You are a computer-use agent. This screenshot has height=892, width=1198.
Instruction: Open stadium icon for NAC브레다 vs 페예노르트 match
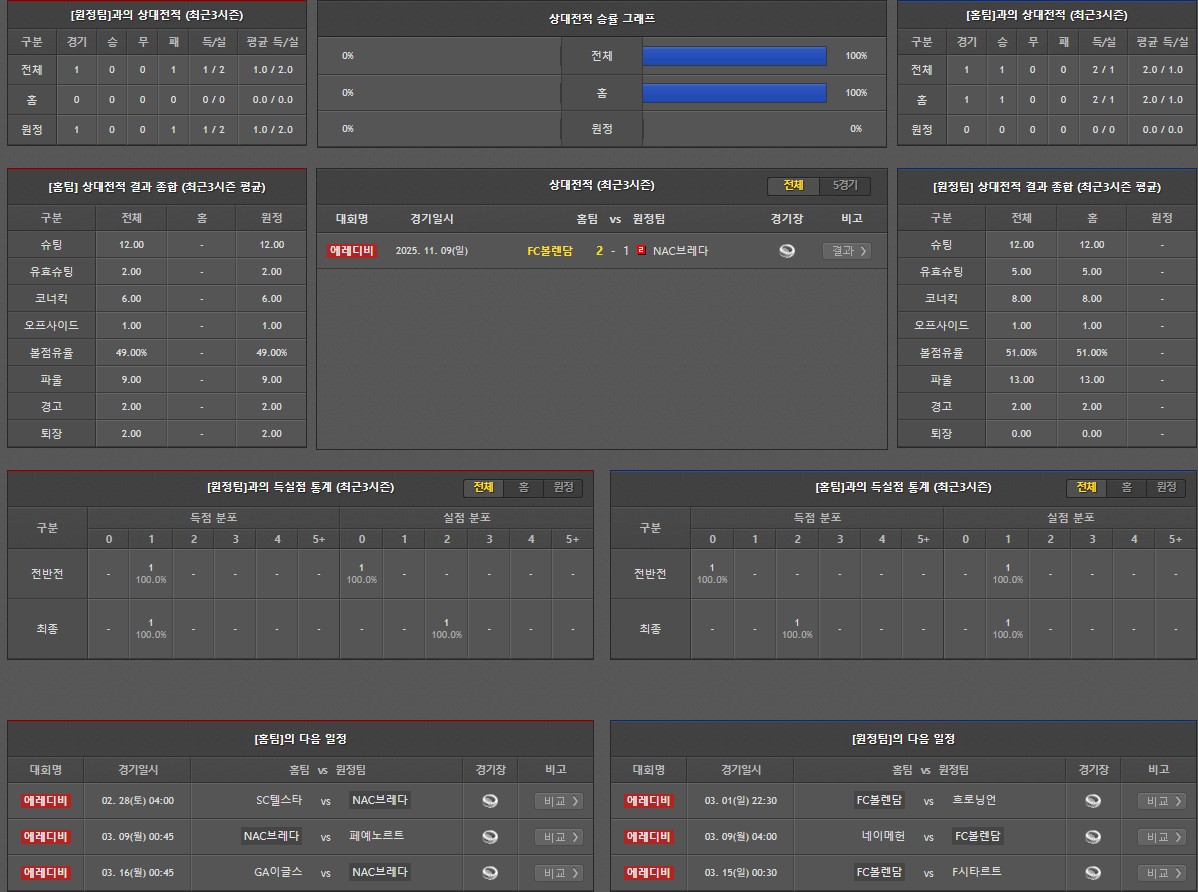[490, 836]
